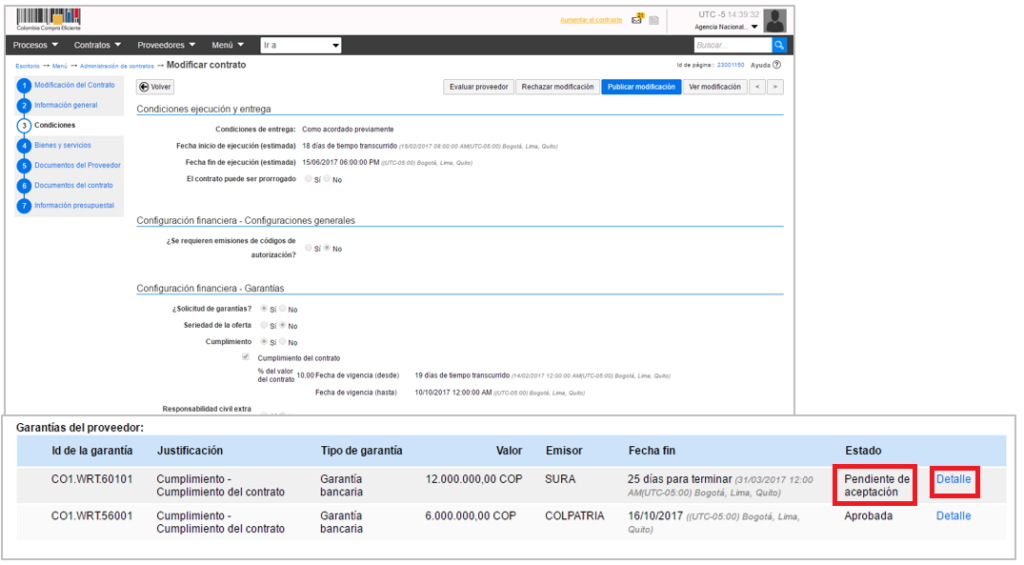Viewport: 1024px width, 565px height.
Task: Go to step 4 Bienes y servicios
Action: pos(62,145)
